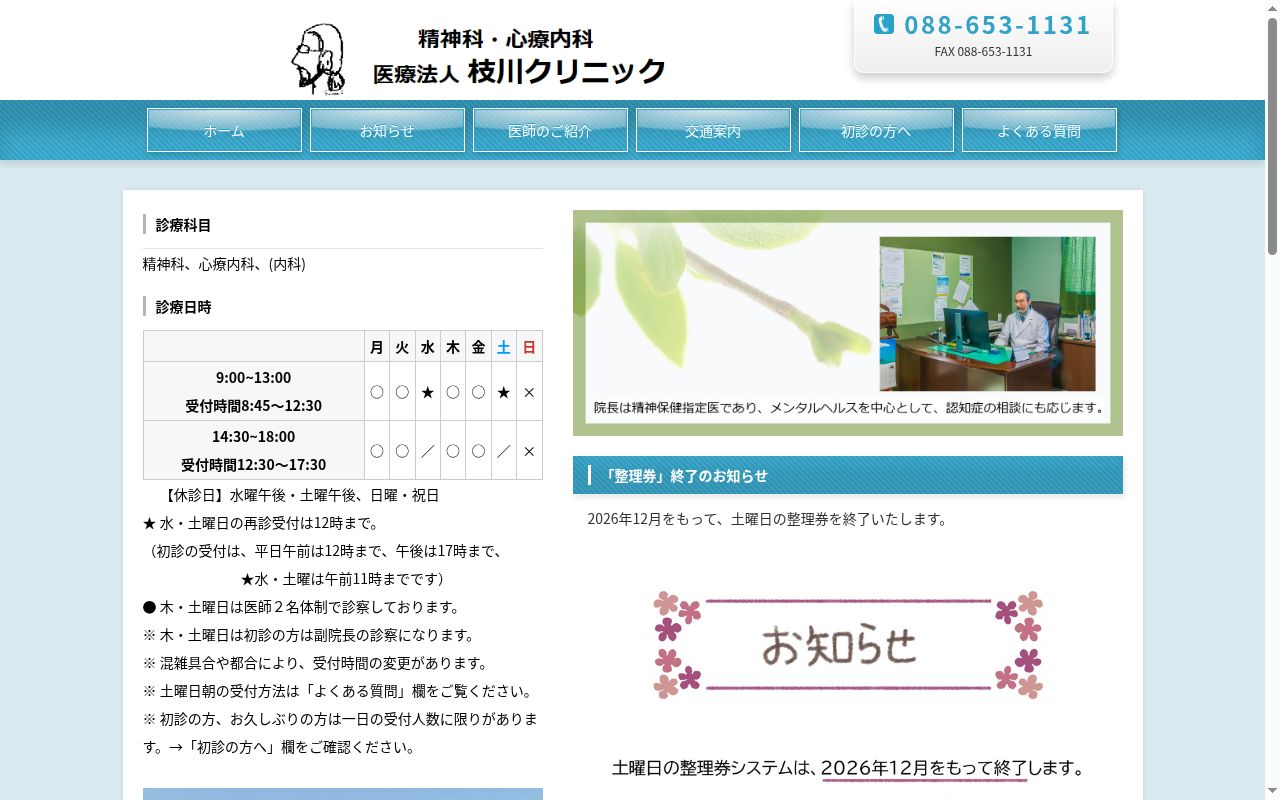Click the phone icon beside 088-653-1131
The height and width of the screenshot is (800, 1280).
(884, 24)
